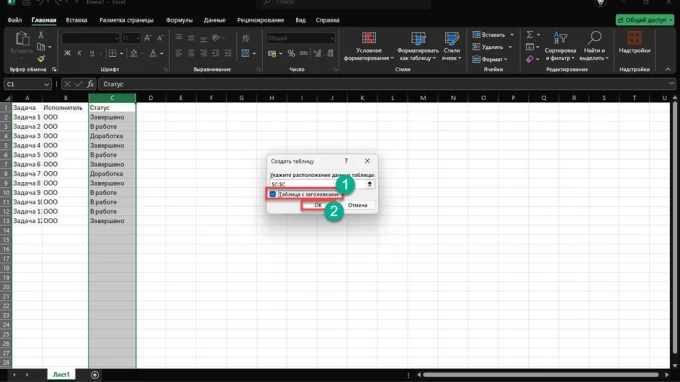Click the Отмена button in dialog

pyautogui.click(x=357, y=205)
